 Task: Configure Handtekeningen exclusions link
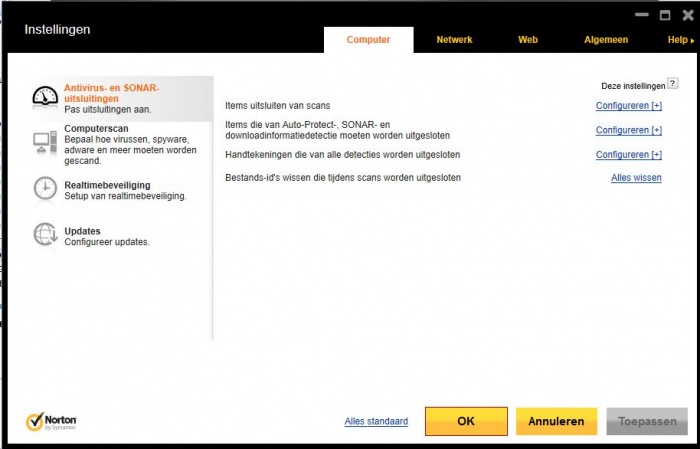click(629, 155)
